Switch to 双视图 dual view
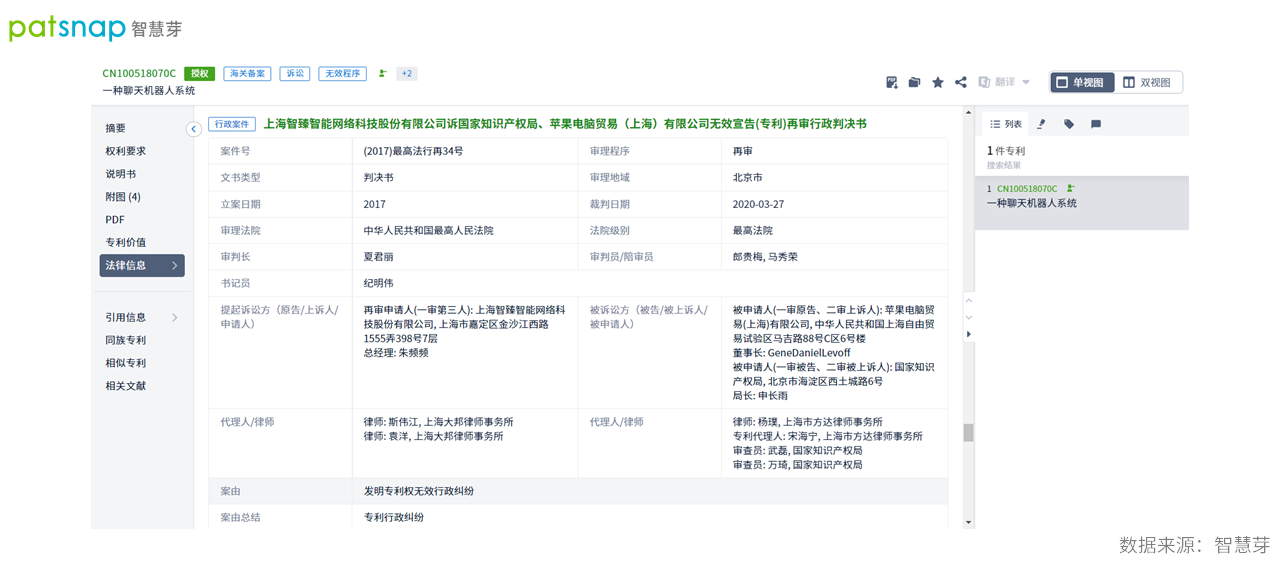The image size is (1280, 567). (x=1148, y=82)
